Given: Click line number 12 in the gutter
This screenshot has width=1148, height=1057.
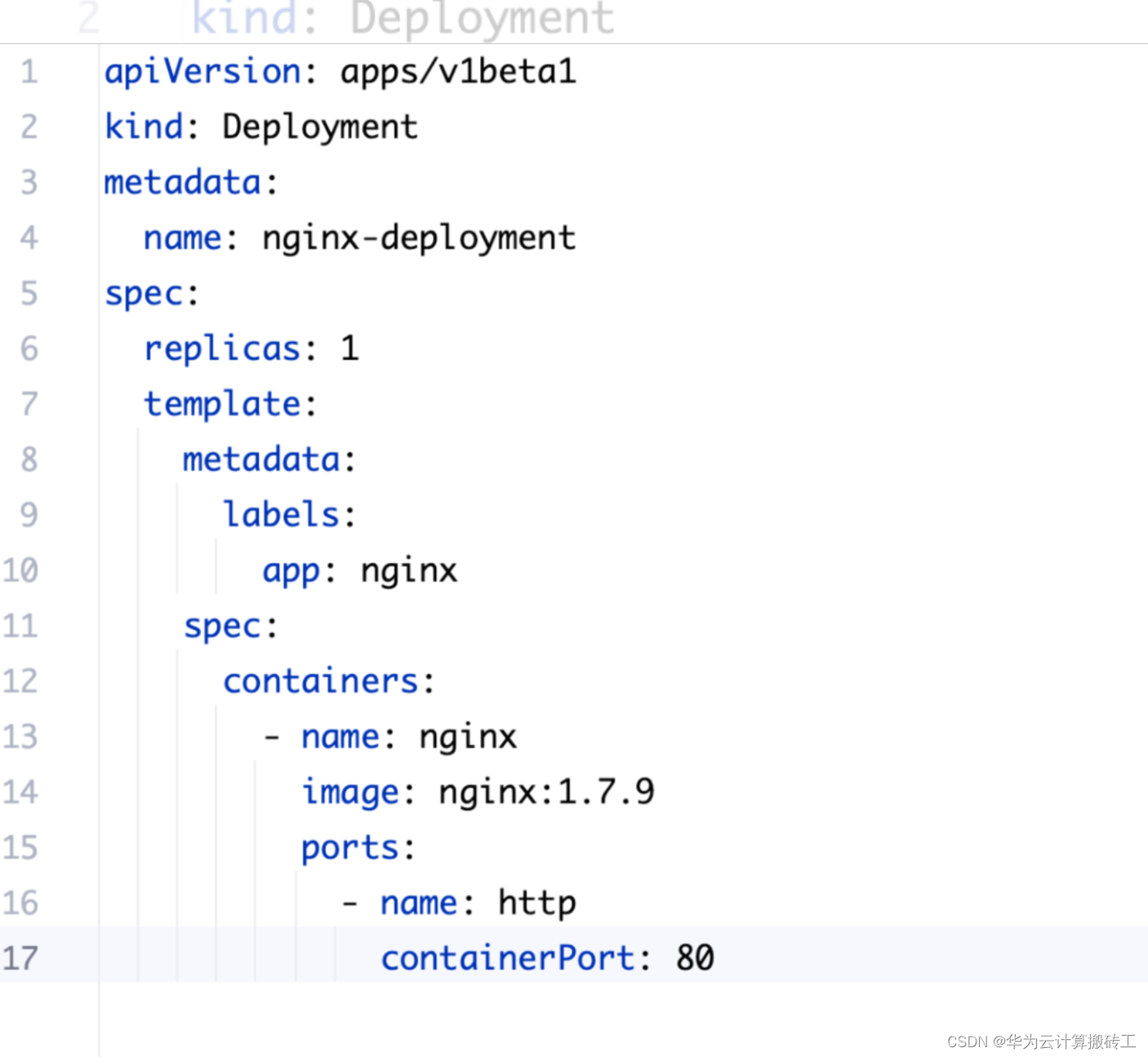Looking at the screenshot, I should pos(20,682).
